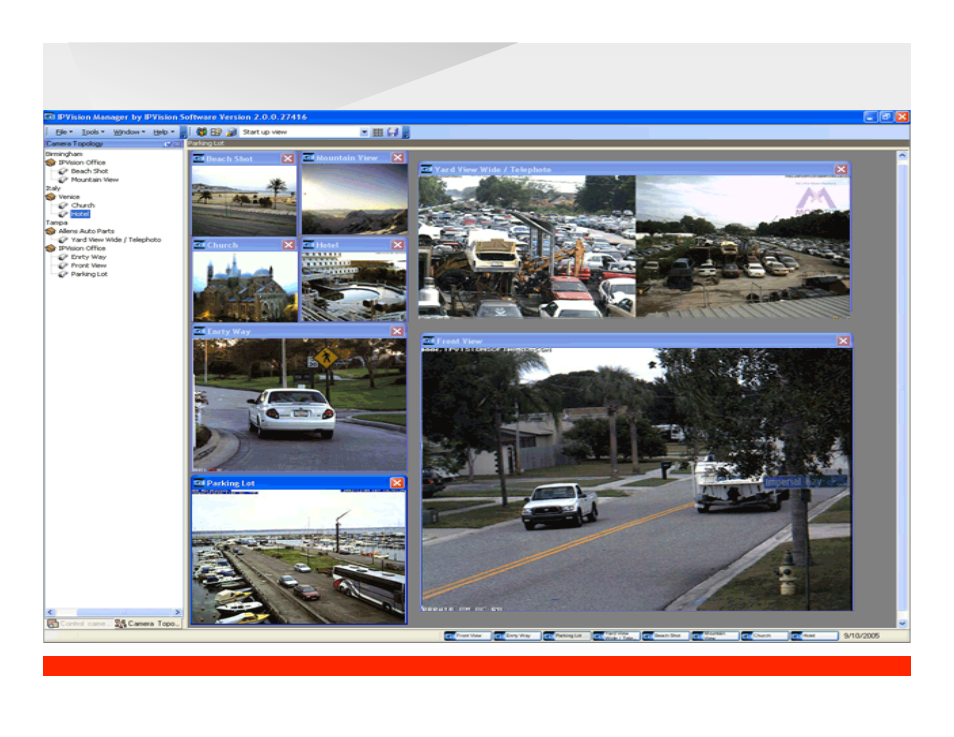The height and width of the screenshot is (737, 954).
Task: Select Mountain View camera in the tree
Action: coord(94,180)
